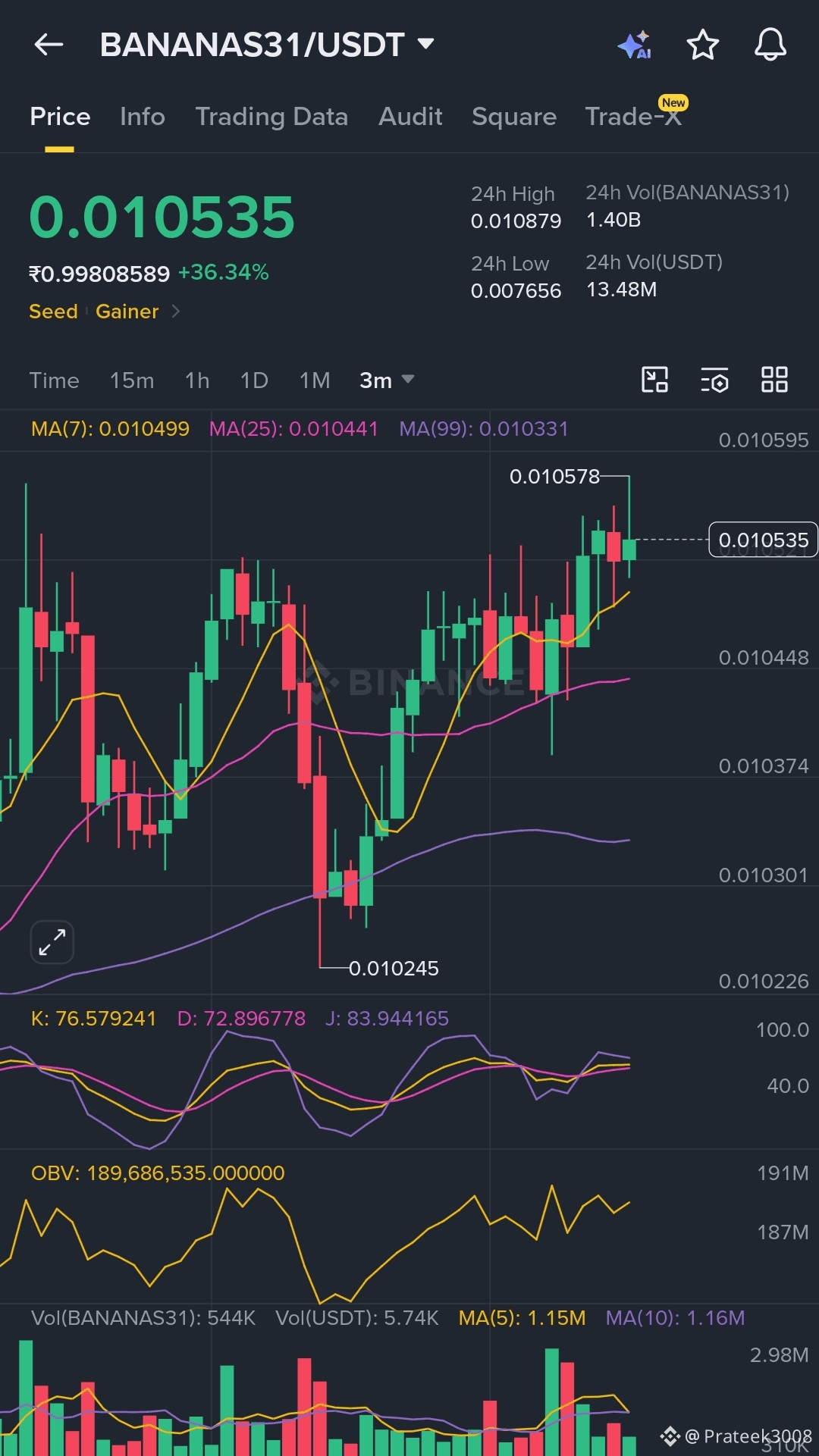This screenshot has height=1456, width=819.
Task: Tap the K: 76.579241 KDJ value
Action: pos(93,1019)
